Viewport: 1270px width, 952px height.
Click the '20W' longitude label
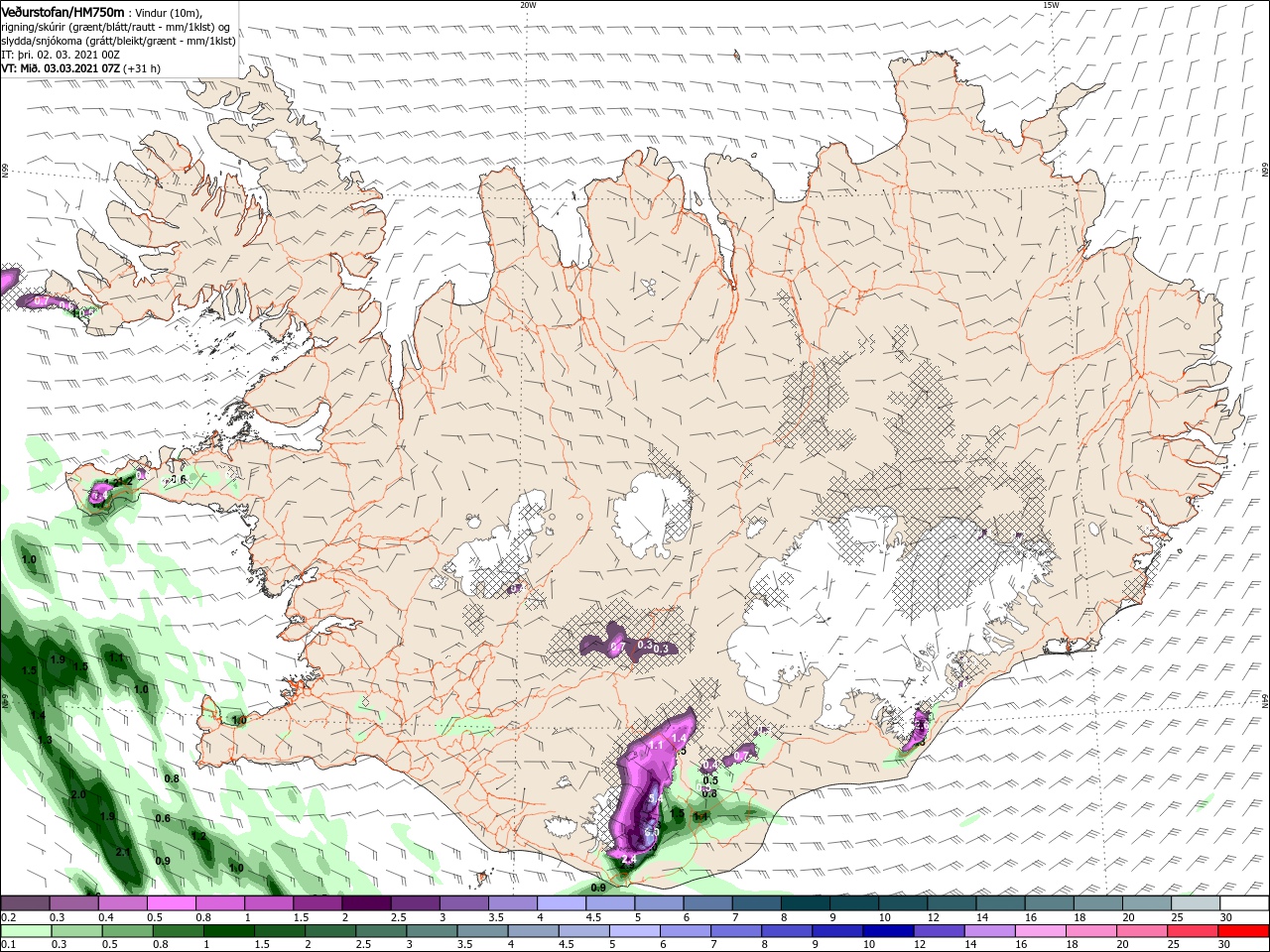(528, 5)
